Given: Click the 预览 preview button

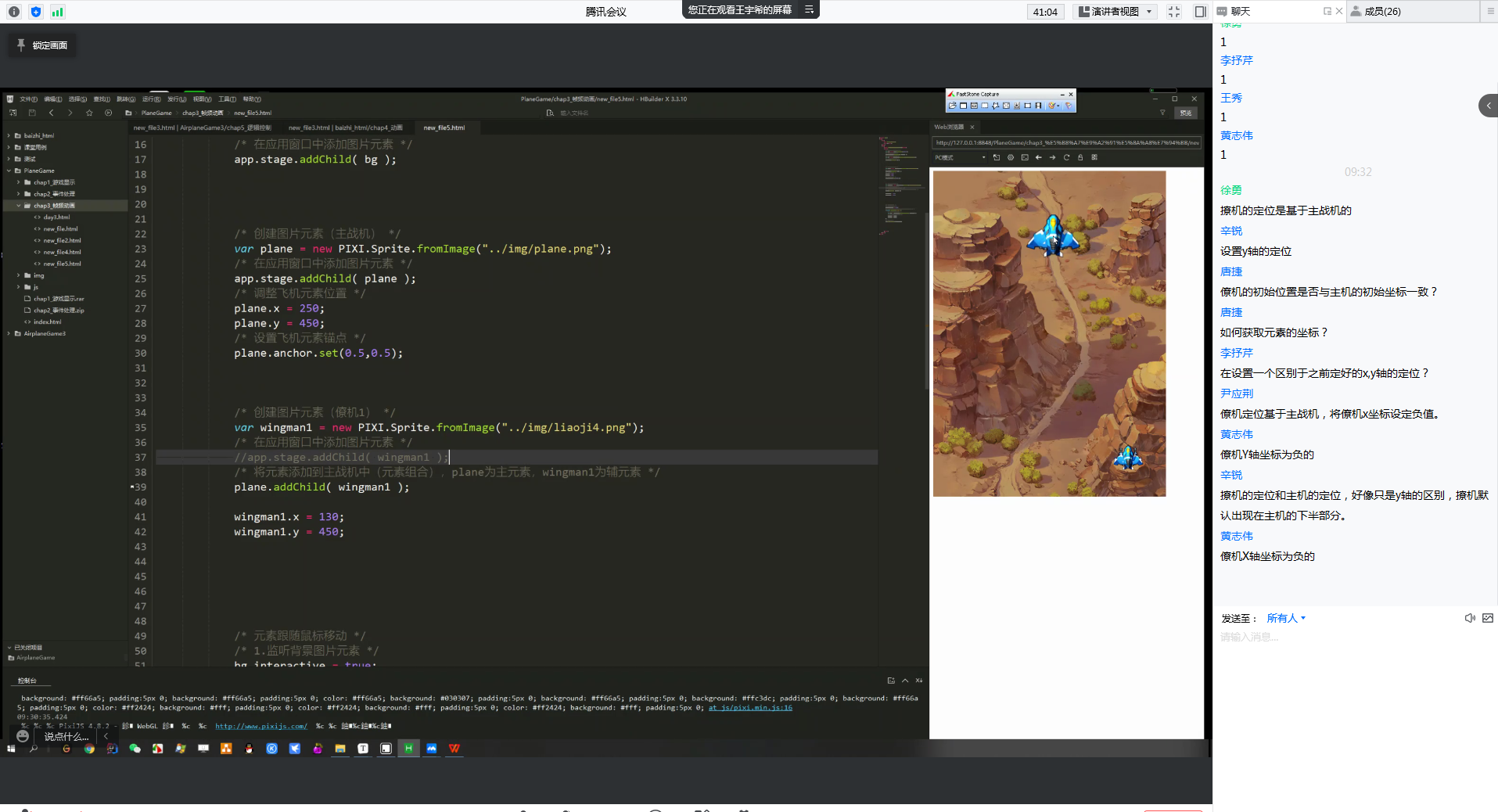Looking at the screenshot, I should 1186,113.
